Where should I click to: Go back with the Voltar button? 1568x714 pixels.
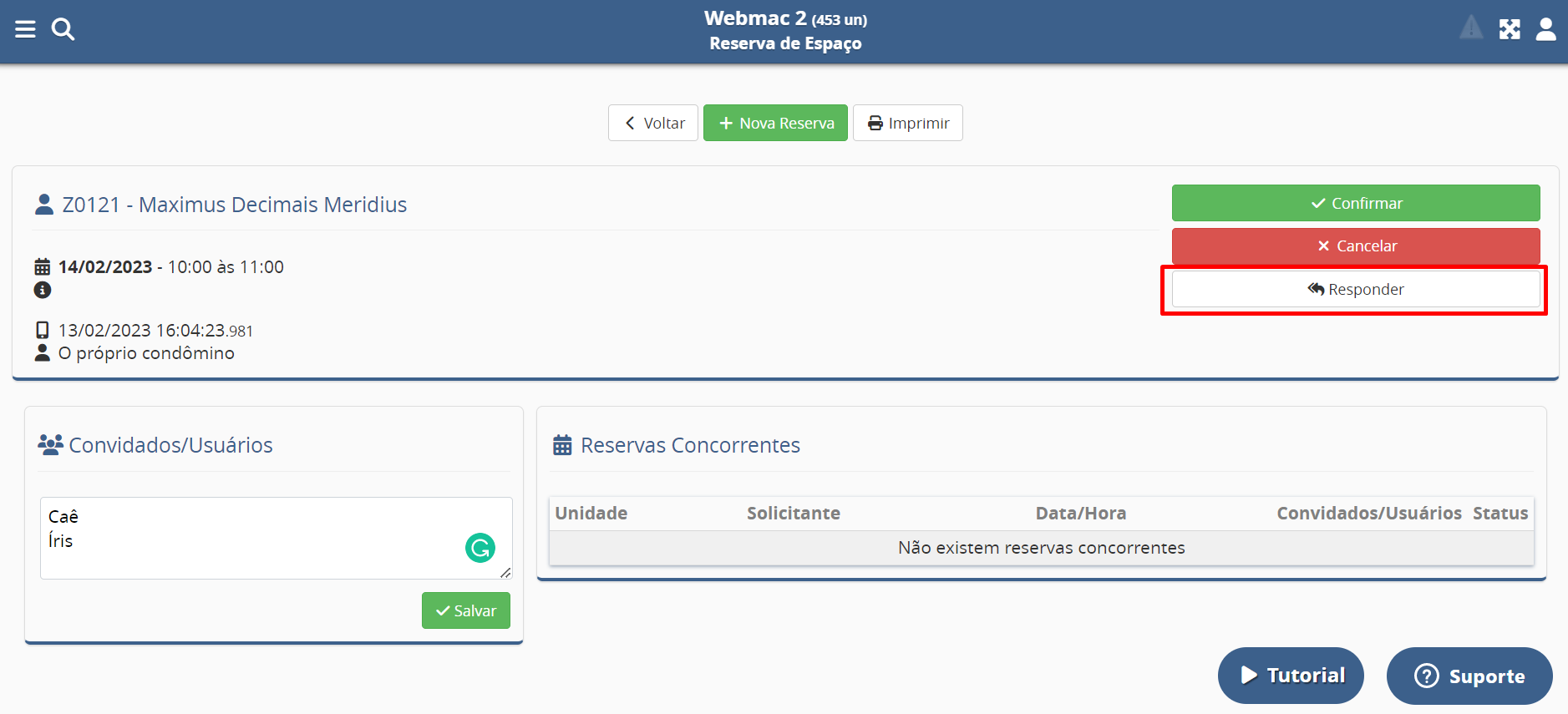click(653, 123)
